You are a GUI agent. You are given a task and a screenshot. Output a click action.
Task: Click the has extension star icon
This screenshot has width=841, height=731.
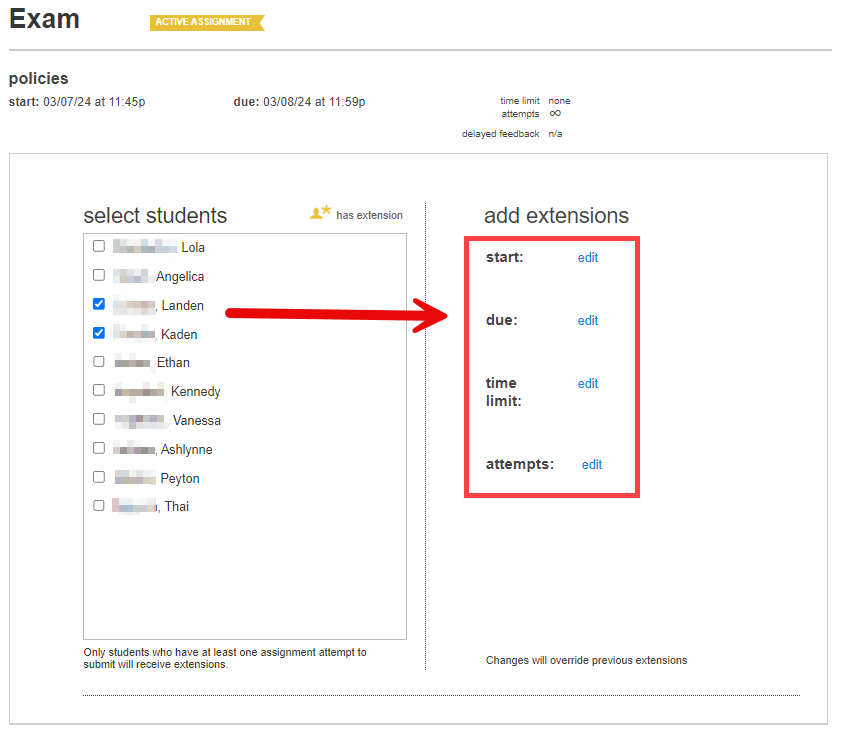pos(320,213)
